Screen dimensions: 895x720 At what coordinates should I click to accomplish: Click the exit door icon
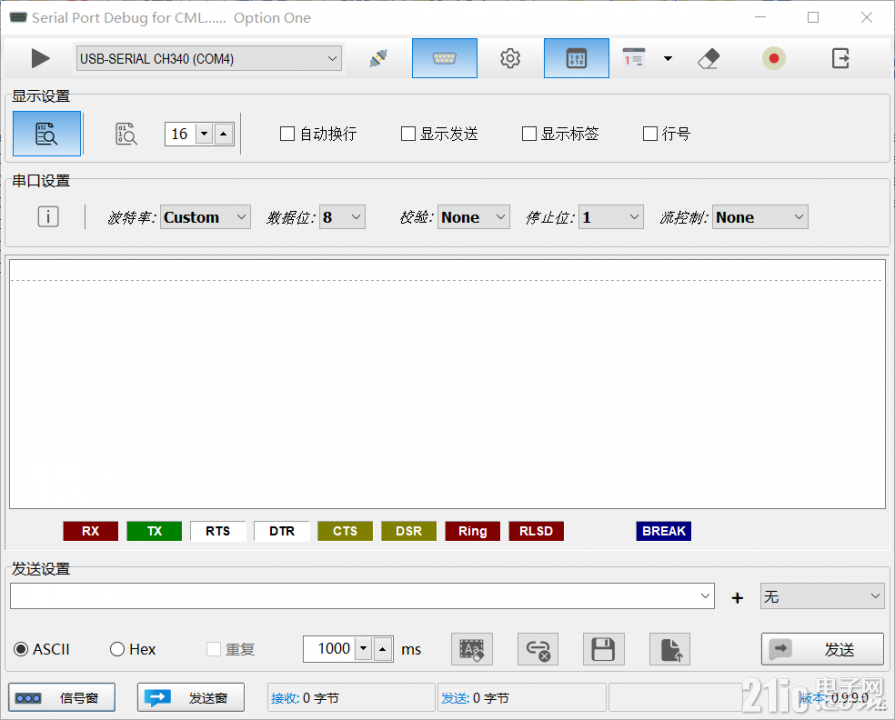[841, 58]
